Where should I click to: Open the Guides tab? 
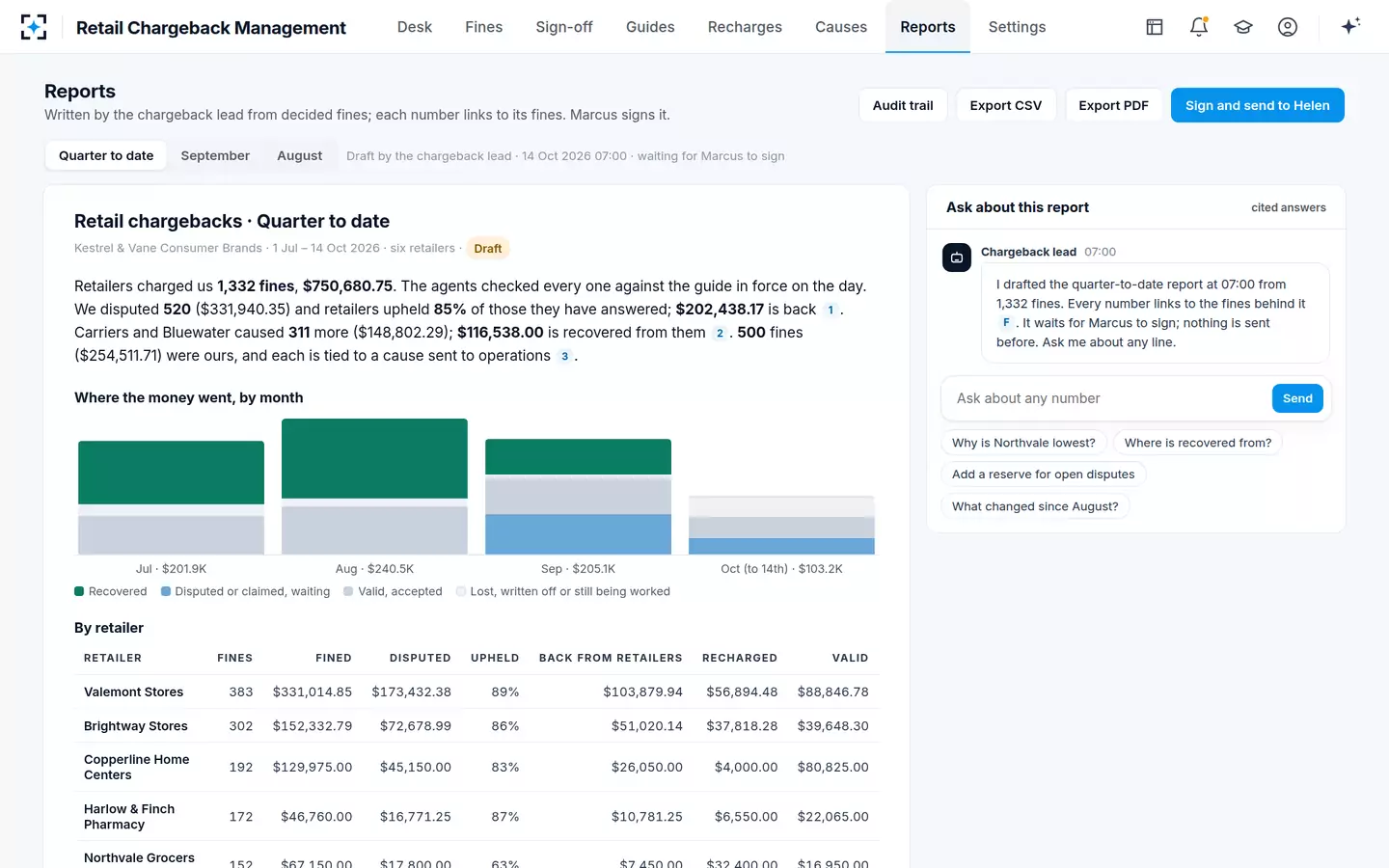650,27
